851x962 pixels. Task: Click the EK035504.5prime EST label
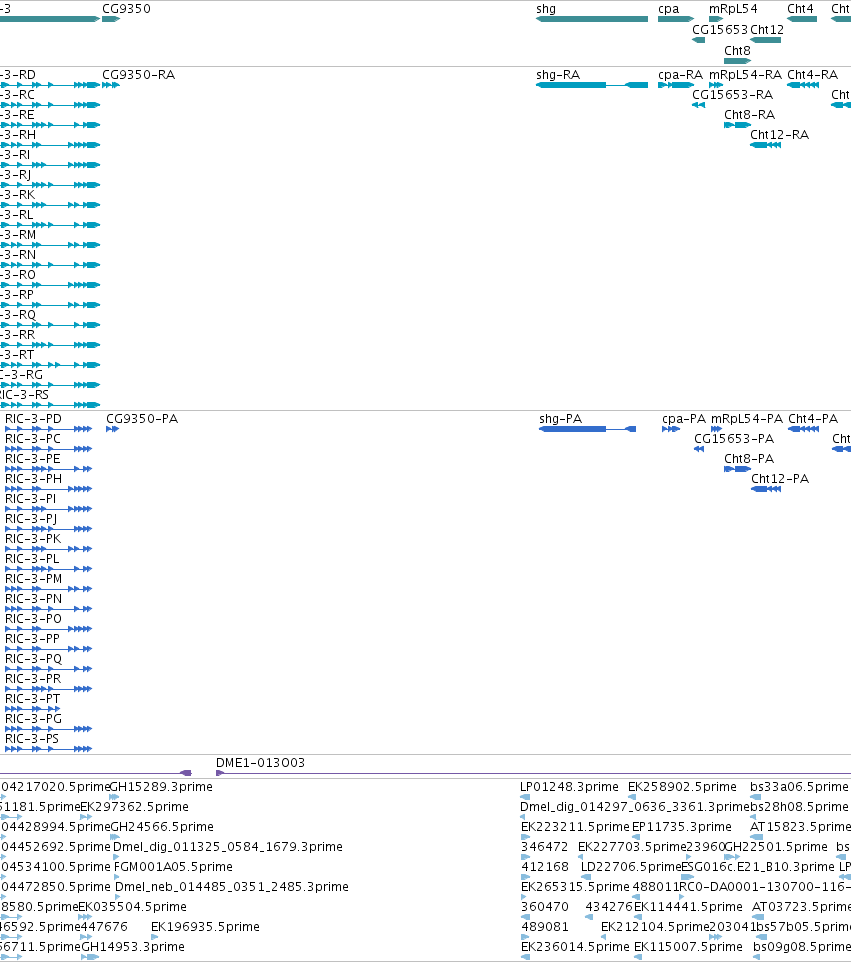click(x=133, y=906)
